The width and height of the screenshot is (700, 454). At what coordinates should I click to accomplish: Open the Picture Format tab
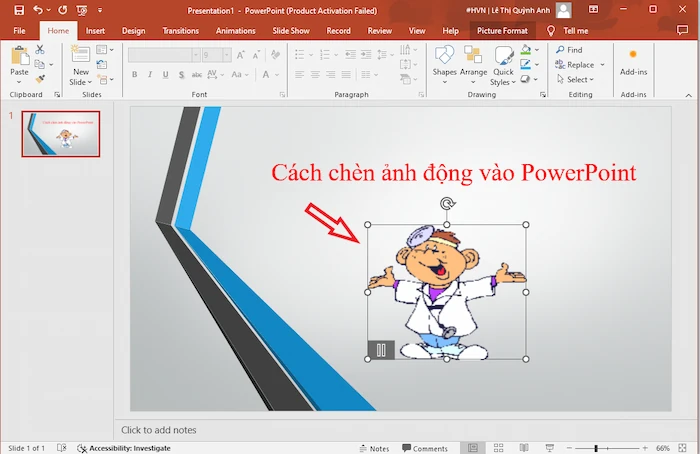tap(502, 31)
